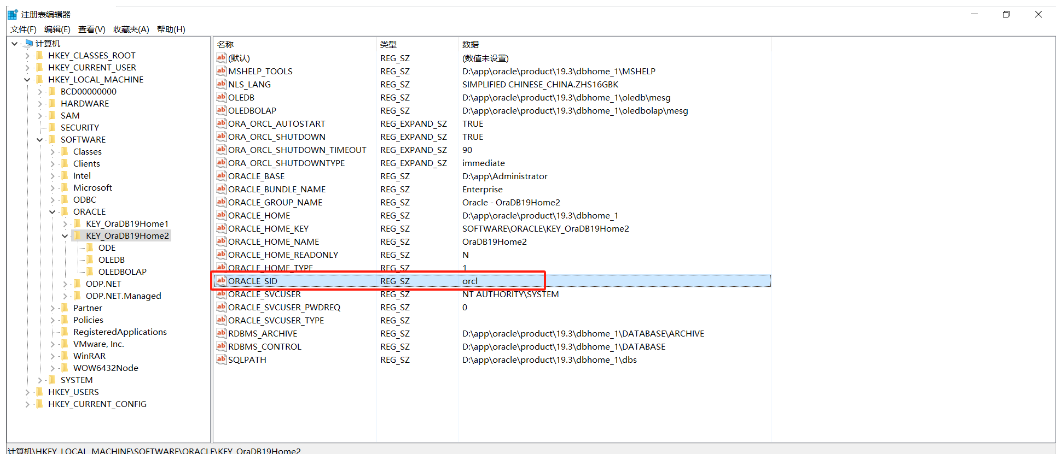Click the folder icon of Microsoft key
Image resolution: width=1057 pixels, height=461 pixels.
(65, 188)
